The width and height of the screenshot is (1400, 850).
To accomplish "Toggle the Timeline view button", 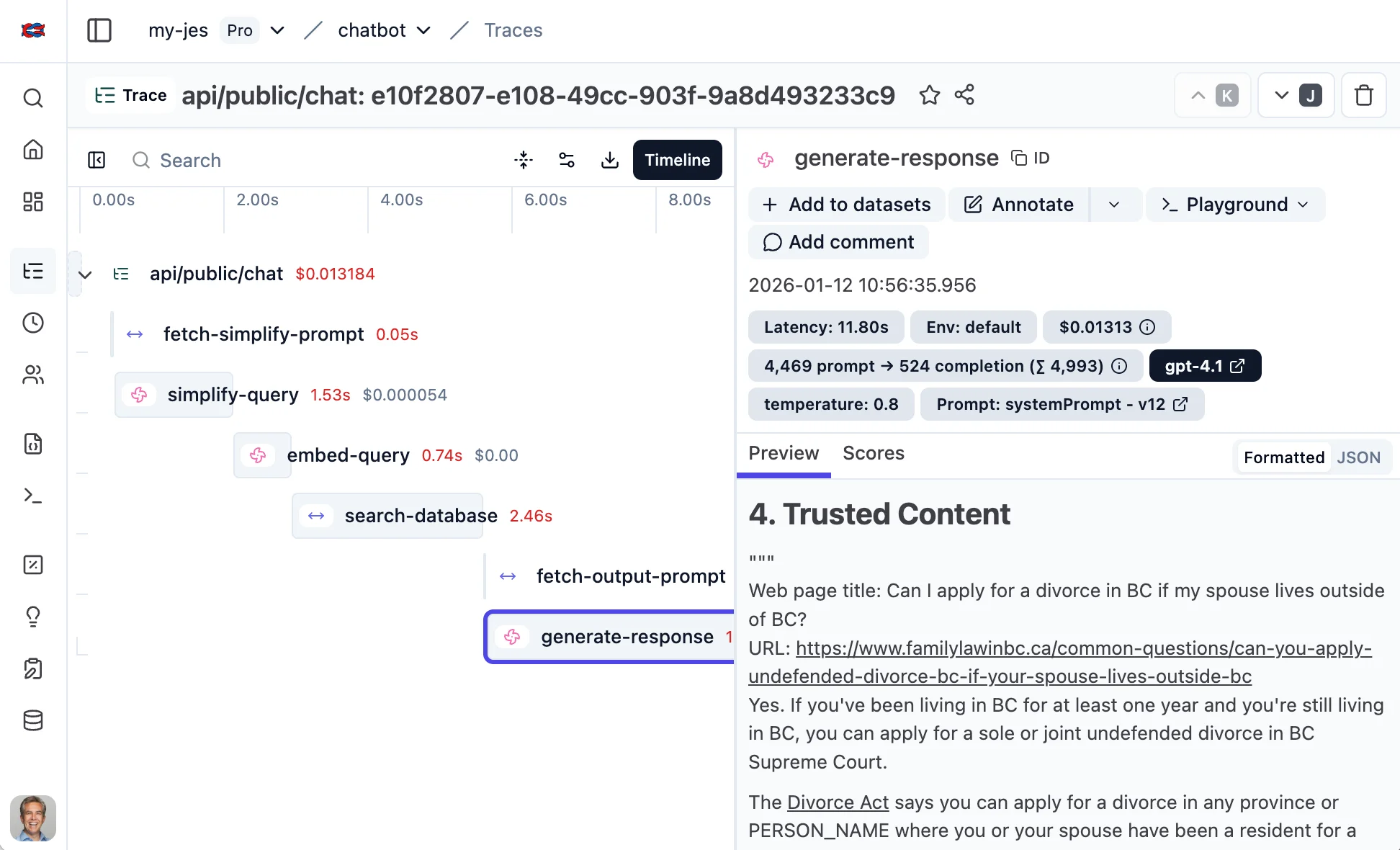I will (x=677, y=160).
